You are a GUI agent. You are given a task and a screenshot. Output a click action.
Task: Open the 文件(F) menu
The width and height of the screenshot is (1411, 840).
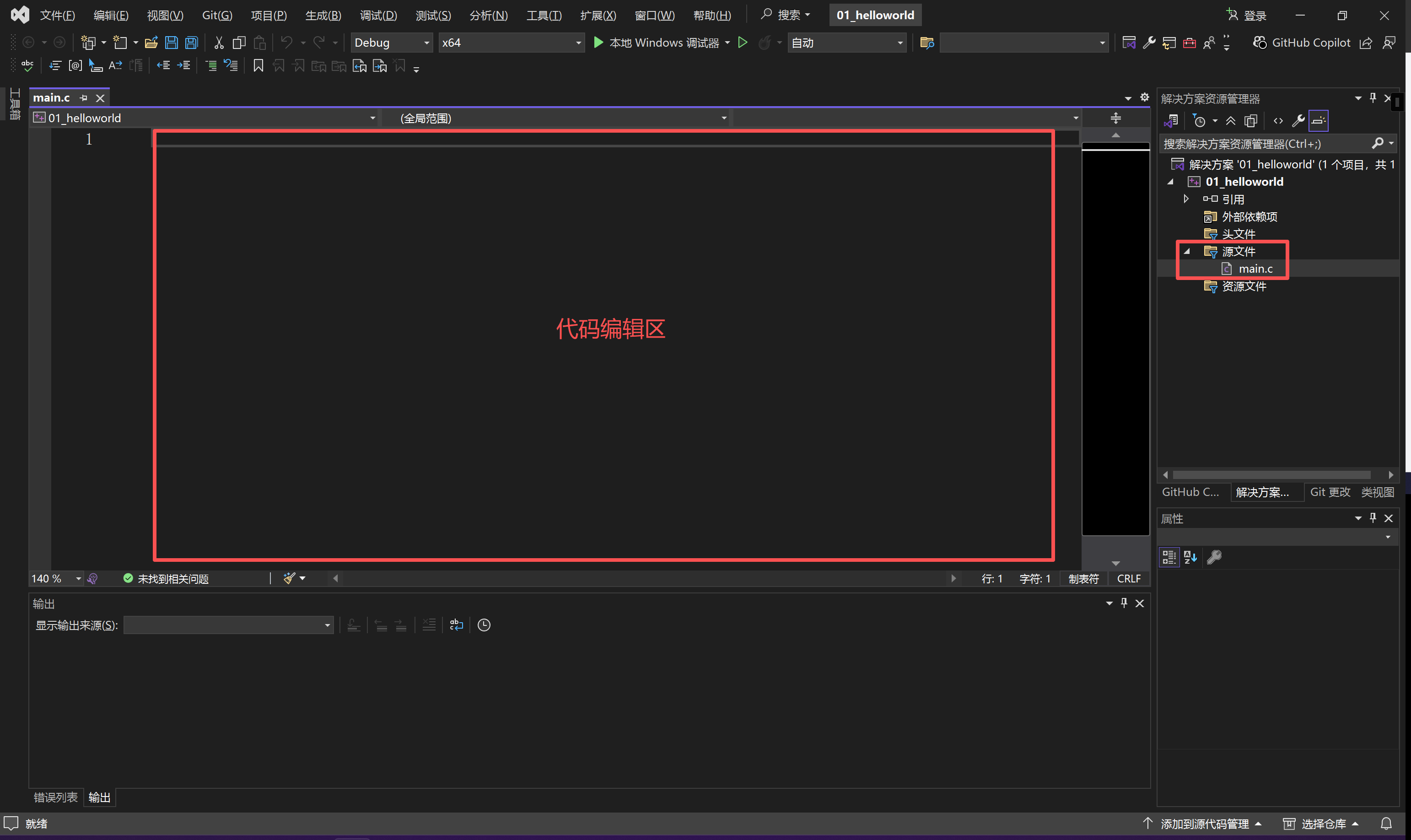tap(57, 15)
